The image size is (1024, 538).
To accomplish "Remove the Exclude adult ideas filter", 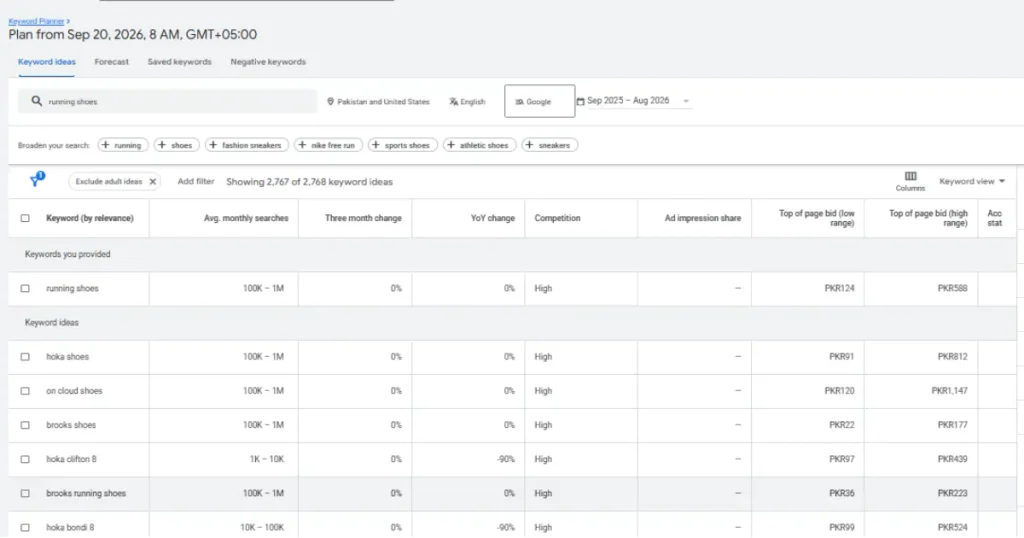I will pyautogui.click(x=153, y=182).
